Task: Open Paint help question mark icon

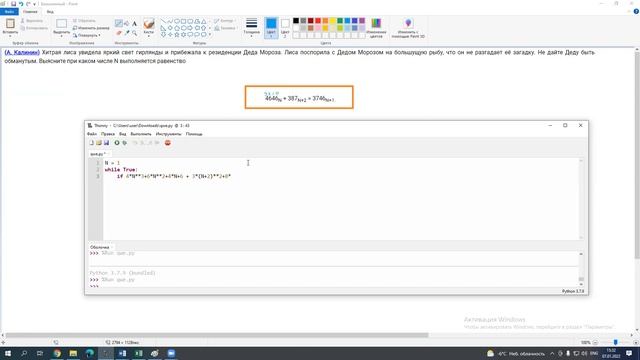Action: click(x=636, y=12)
